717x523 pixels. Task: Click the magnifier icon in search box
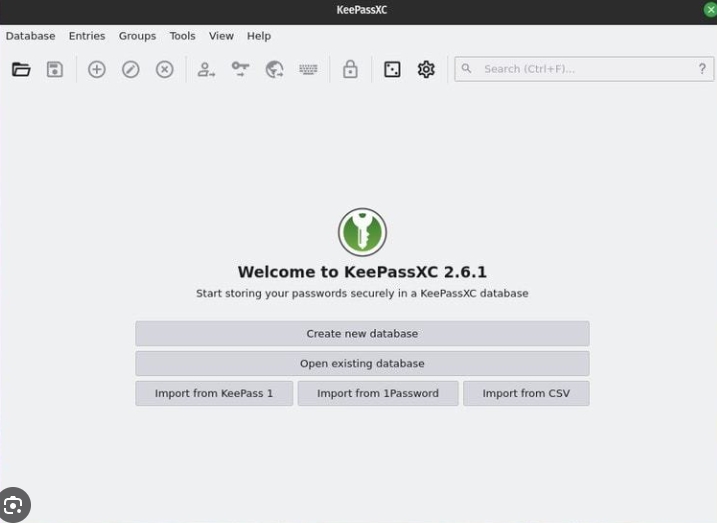[466, 69]
